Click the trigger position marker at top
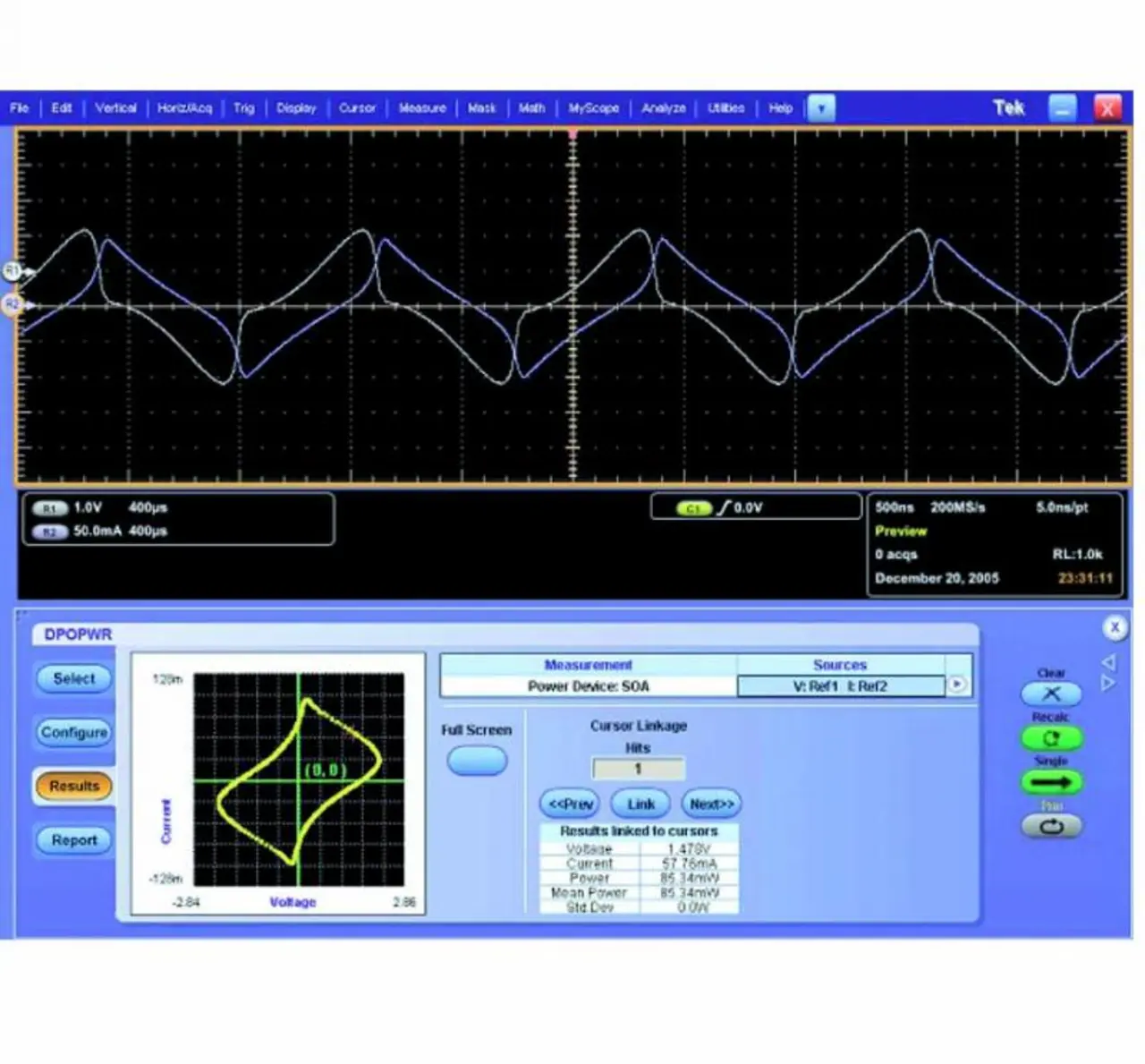Image resolution: width=1145 pixels, height=1064 pixels. 572,134
